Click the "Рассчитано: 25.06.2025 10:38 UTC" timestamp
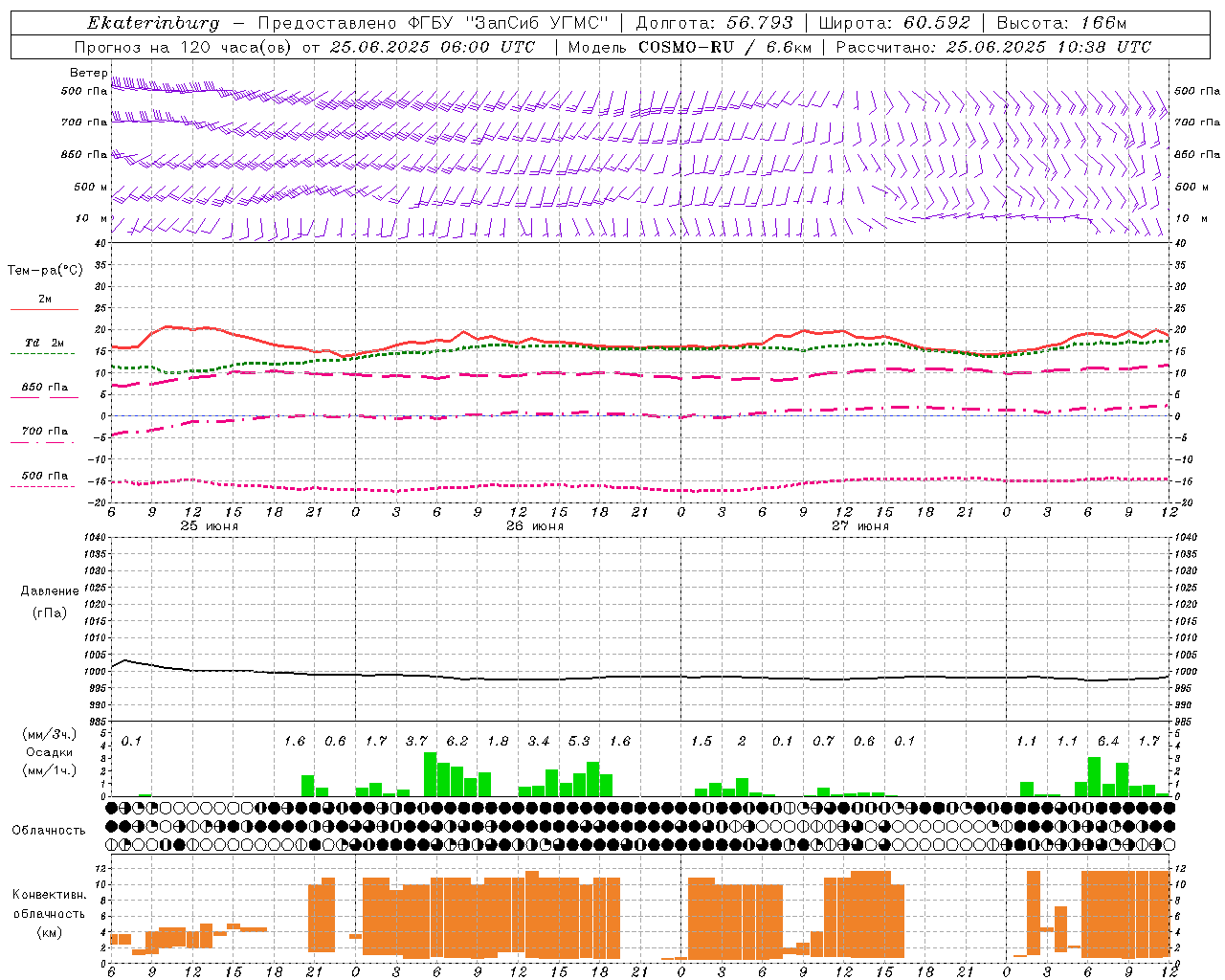1225x980 pixels. [993, 47]
